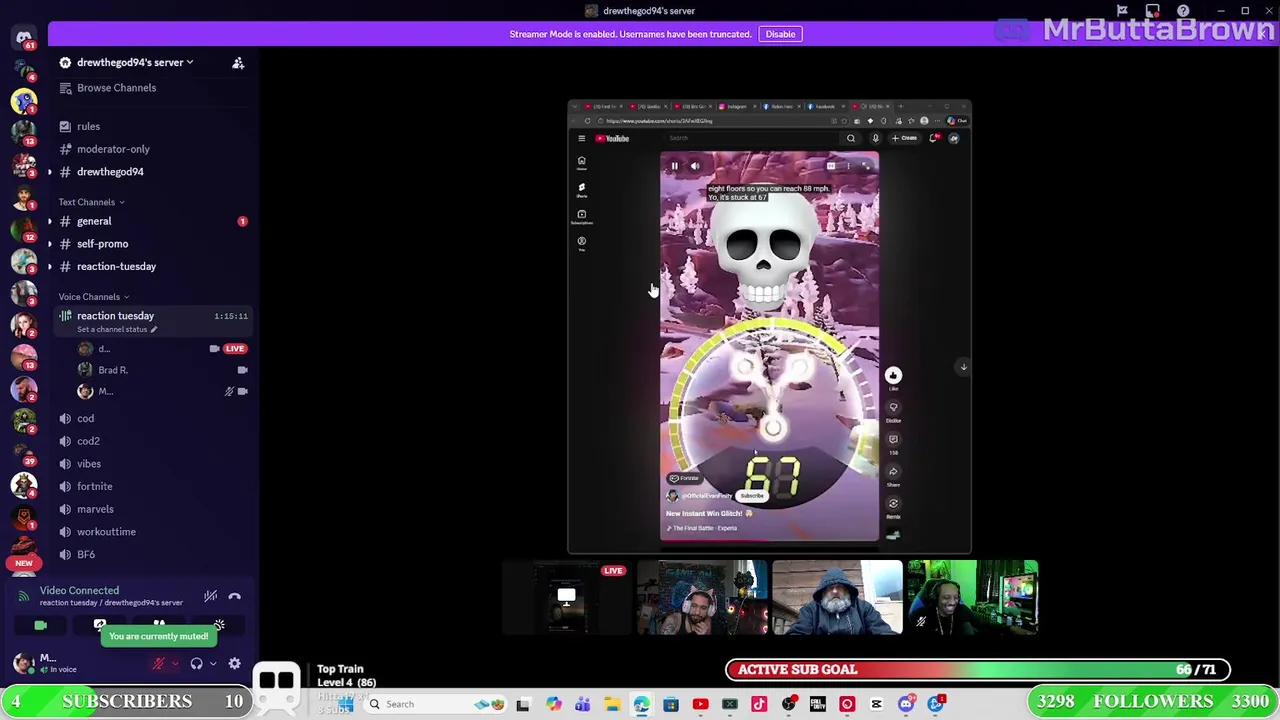
Task: Open YouTube hamburger menu in stream
Action: click(581, 139)
